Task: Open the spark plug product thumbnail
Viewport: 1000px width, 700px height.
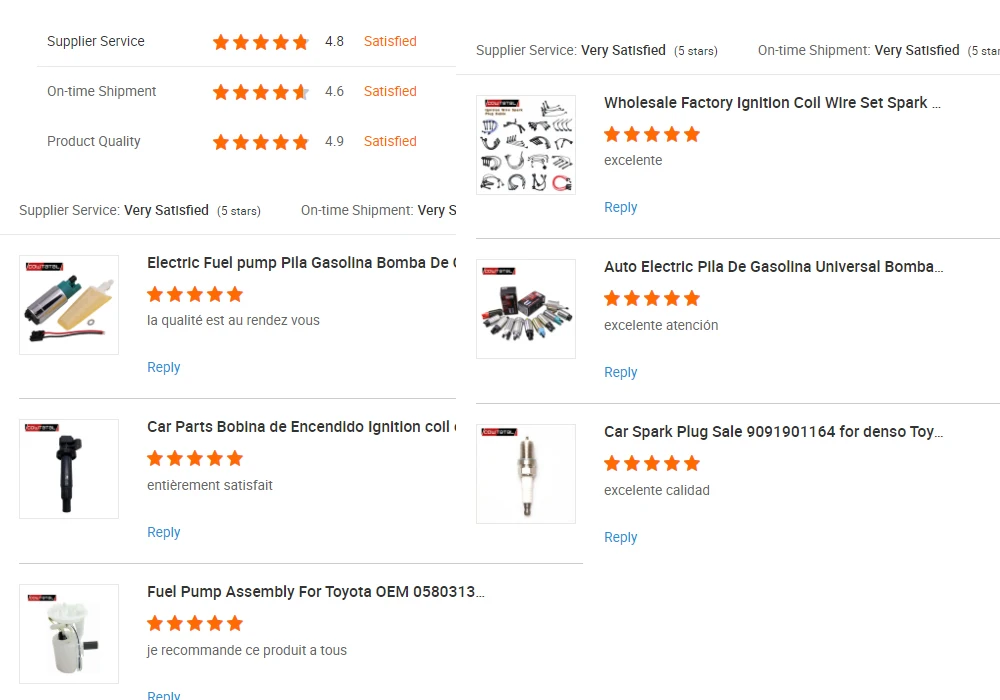Action: (x=526, y=474)
